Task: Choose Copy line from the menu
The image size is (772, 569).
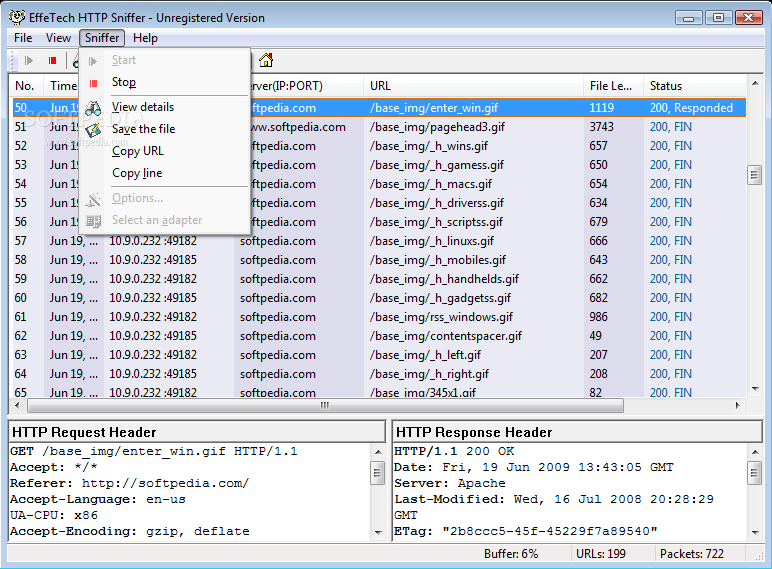Action: [165, 173]
